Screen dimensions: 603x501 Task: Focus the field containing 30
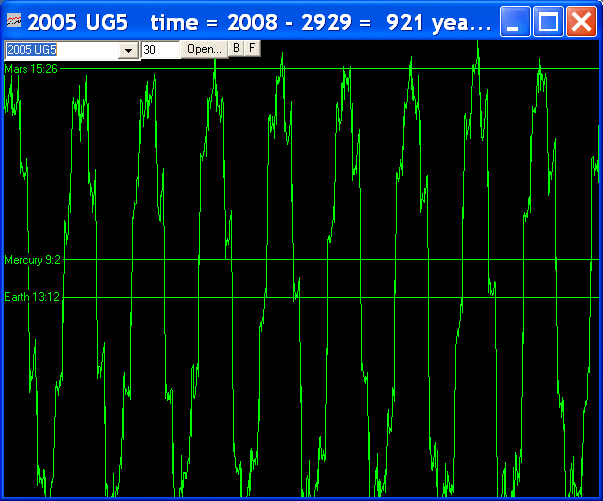pyautogui.click(x=160, y=50)
